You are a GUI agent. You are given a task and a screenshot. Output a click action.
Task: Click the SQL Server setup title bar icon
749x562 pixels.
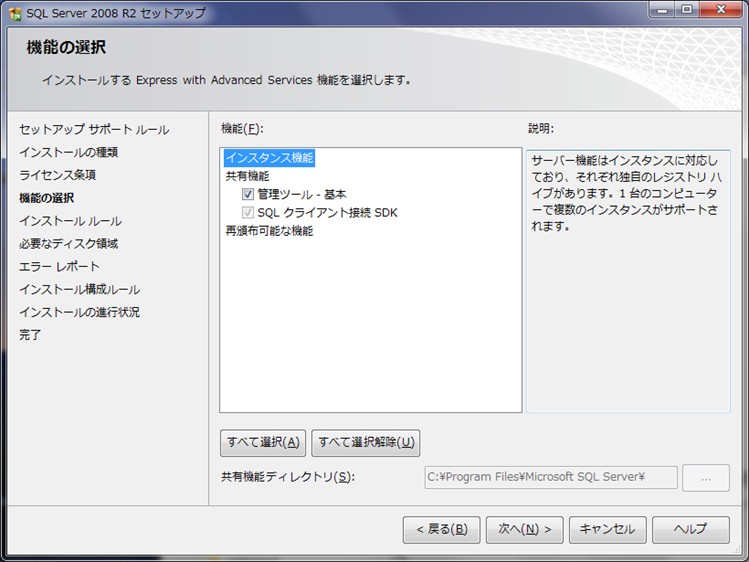15,14
